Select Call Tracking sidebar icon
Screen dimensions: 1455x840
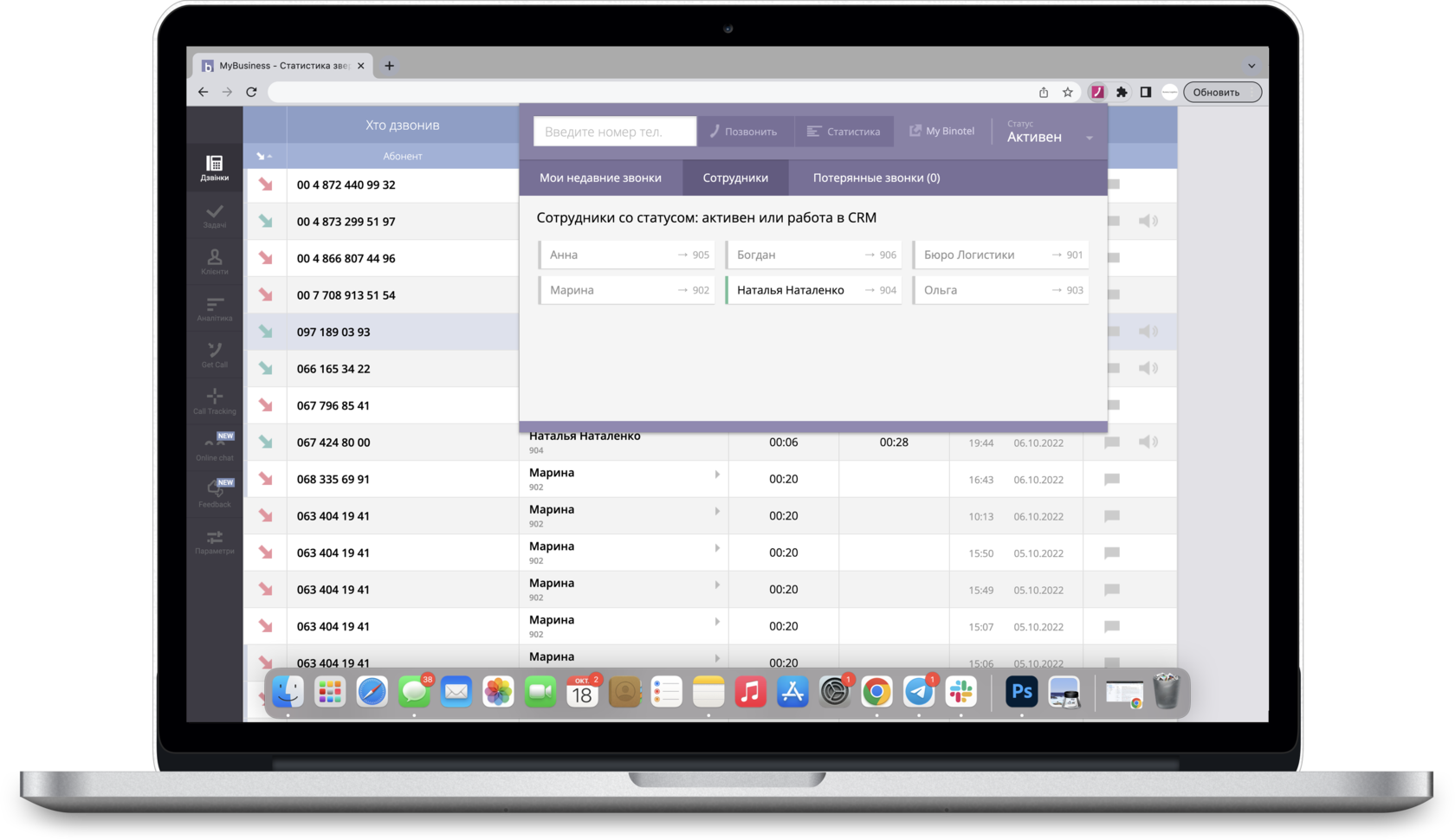214,402
